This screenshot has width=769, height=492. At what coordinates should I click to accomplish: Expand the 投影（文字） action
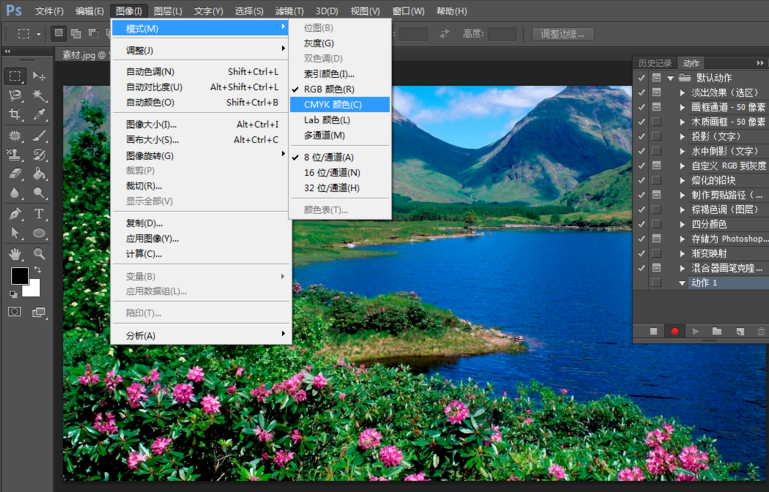683,136
